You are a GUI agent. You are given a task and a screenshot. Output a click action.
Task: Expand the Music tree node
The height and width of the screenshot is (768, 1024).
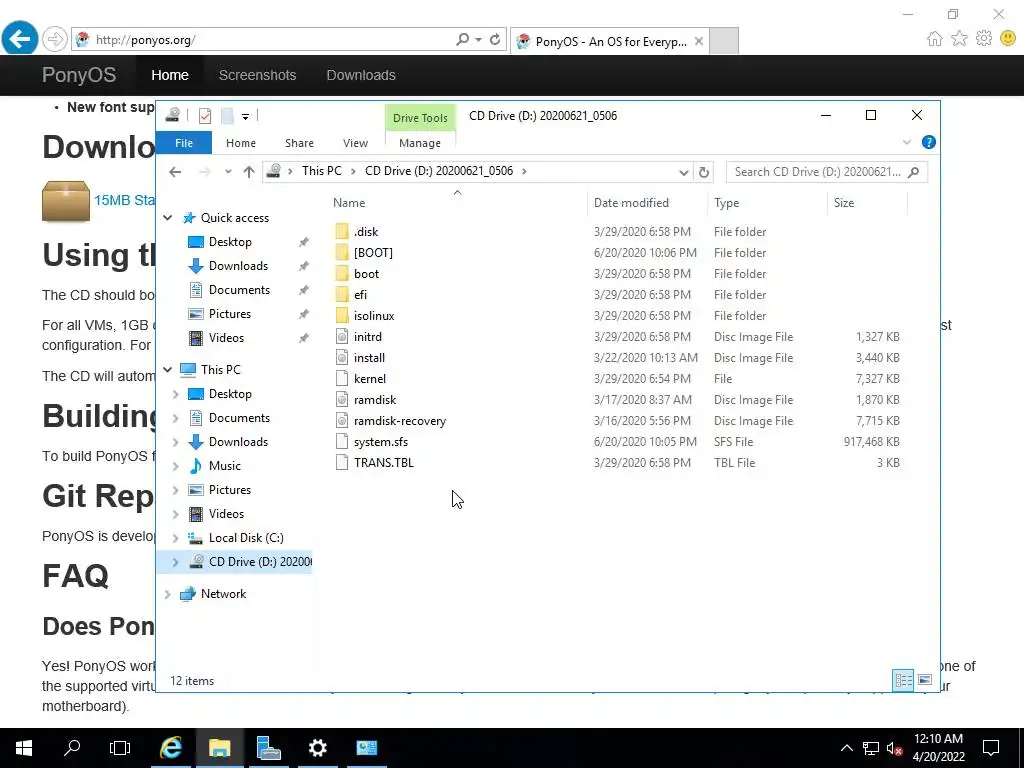point(176,466)
